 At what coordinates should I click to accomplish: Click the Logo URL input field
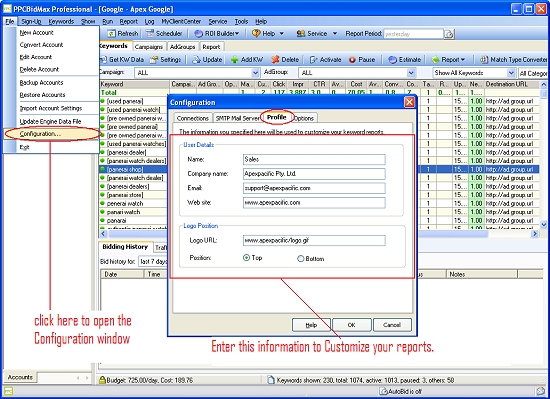[314, 241]
